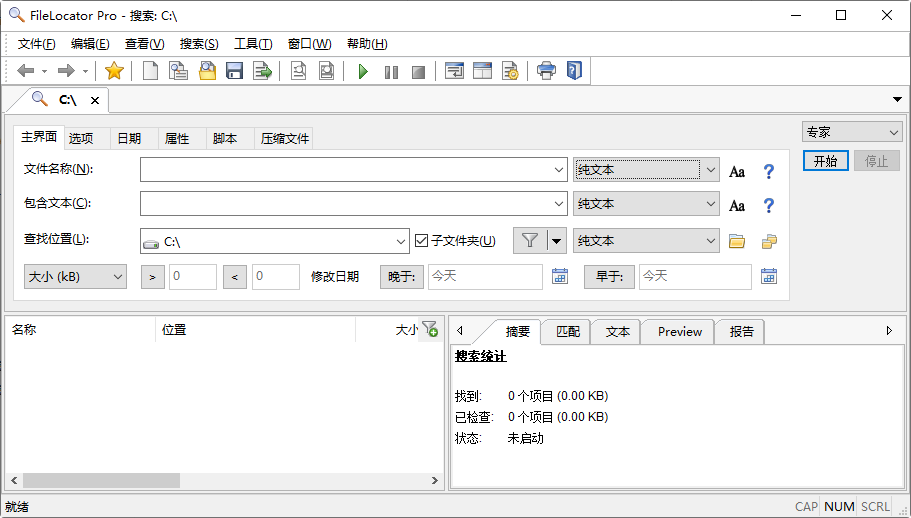The height and width of the screenshot is (518, 911).
Task: Expand the 查找位置 C:\ dropdown
Action: pyautogui.click(x=400, y=242)
